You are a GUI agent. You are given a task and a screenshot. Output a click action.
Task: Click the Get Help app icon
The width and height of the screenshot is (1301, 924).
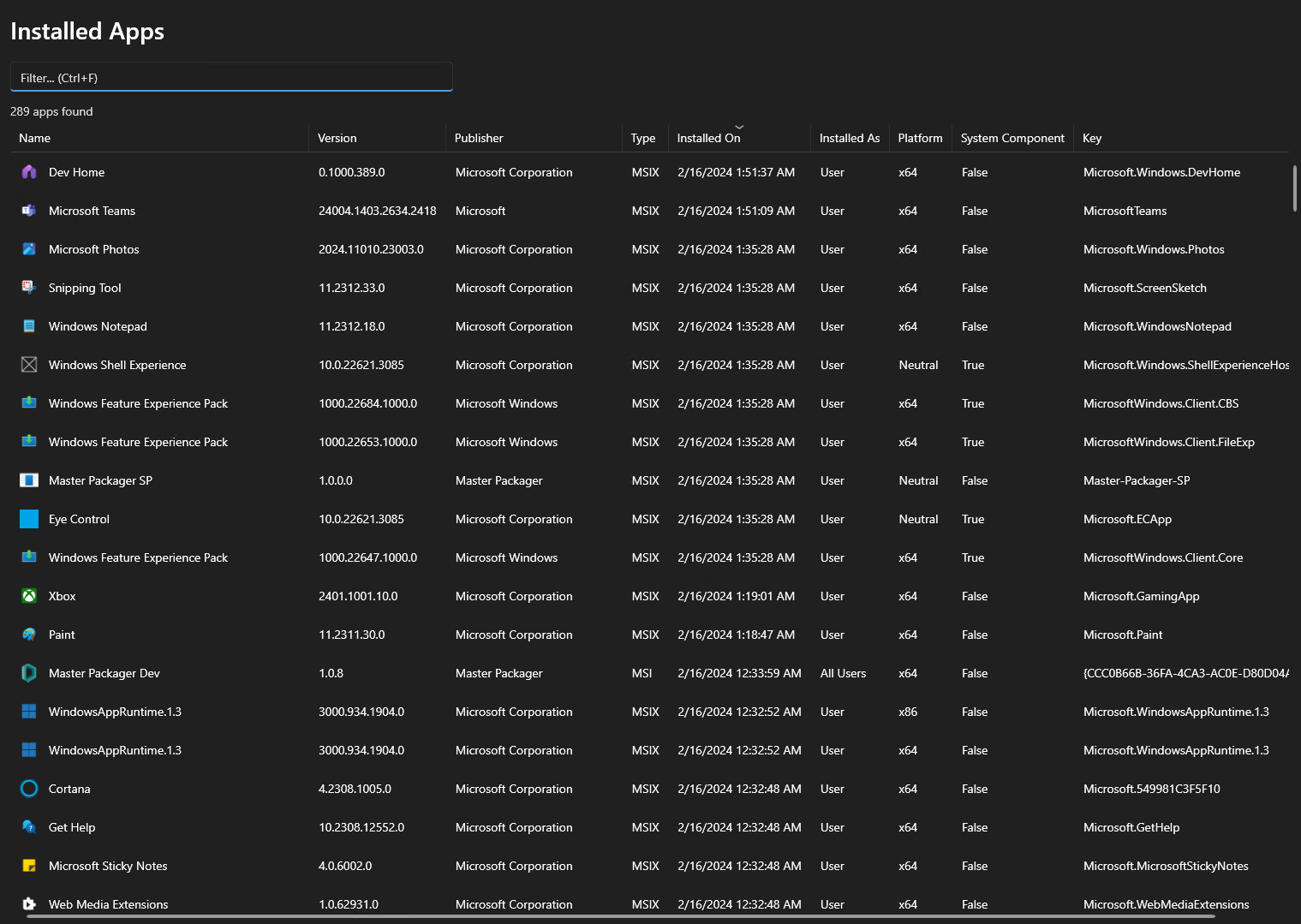click(29, 827)
